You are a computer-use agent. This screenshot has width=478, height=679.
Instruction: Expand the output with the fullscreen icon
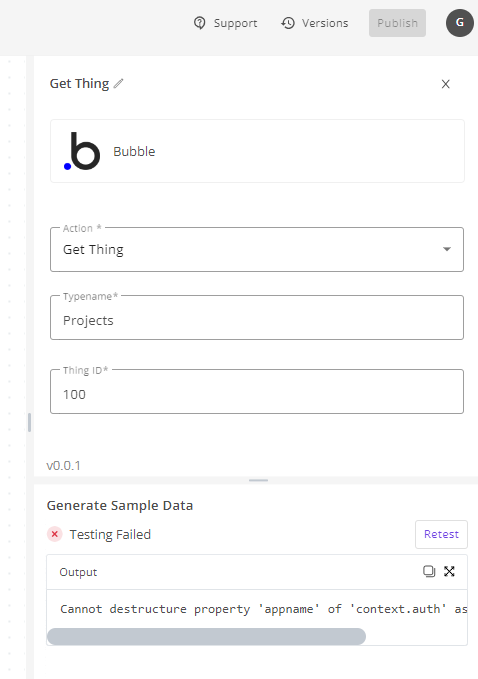(x=449, y=572)
